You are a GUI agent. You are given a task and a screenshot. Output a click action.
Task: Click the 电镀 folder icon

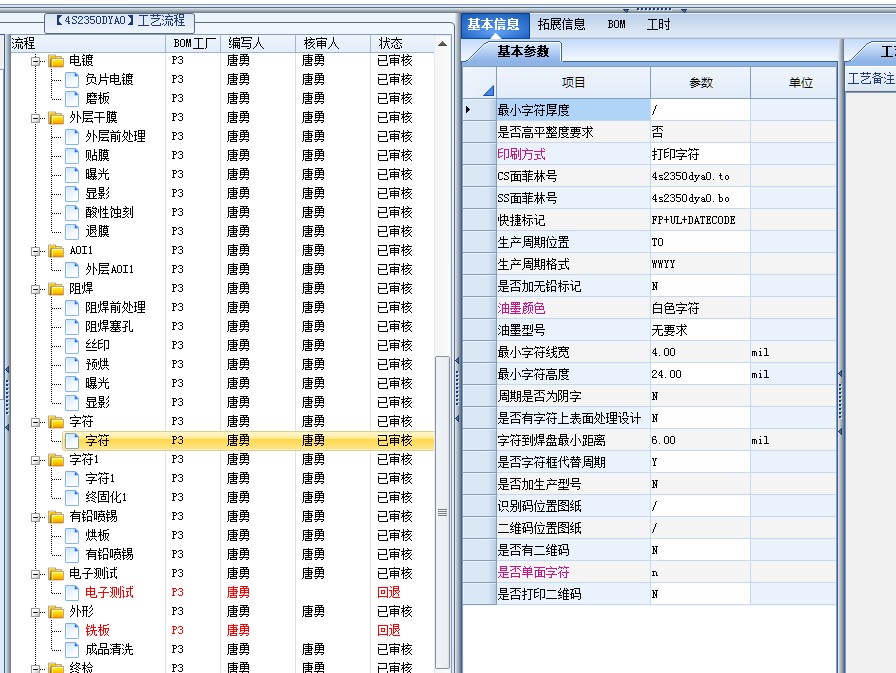coord(56,61)
